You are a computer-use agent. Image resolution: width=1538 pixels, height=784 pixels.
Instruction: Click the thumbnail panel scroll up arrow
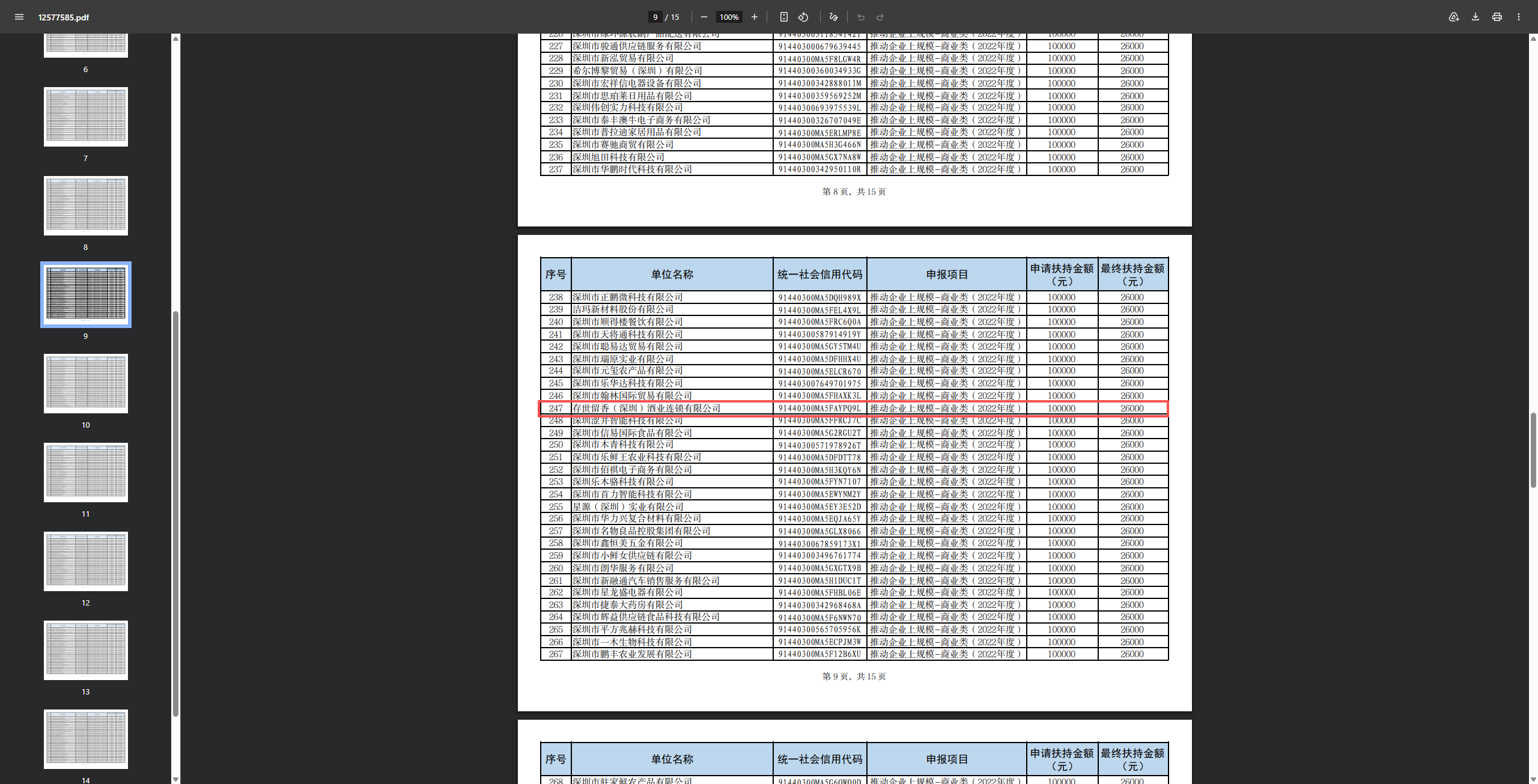click(x=175, y=38)
